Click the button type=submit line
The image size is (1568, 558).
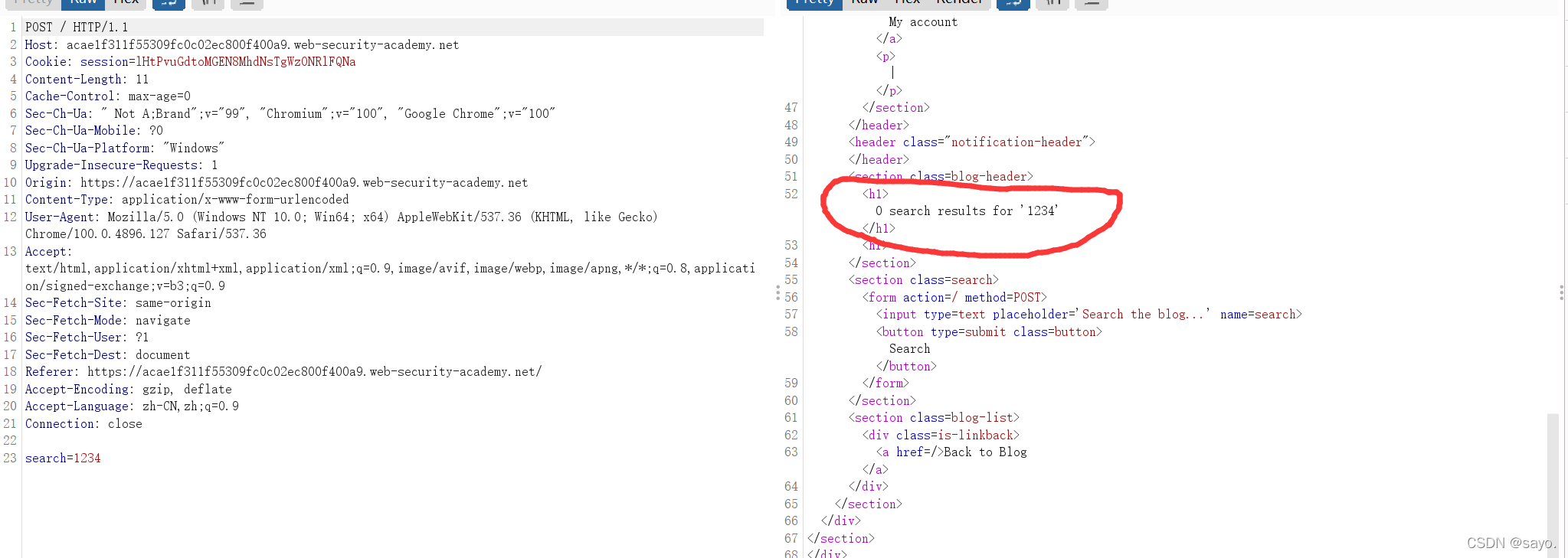click(x=989, y=332)
